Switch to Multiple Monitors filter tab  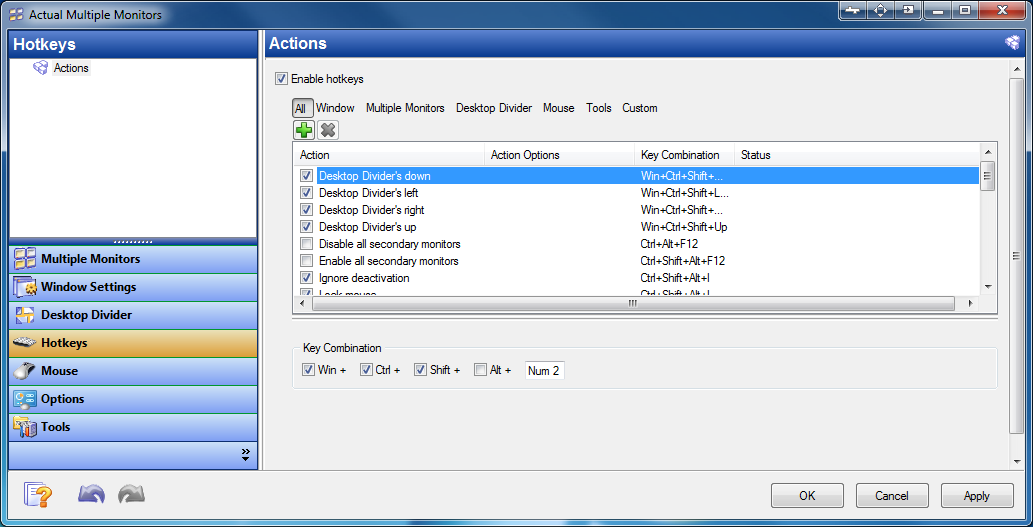click(405, 108)
